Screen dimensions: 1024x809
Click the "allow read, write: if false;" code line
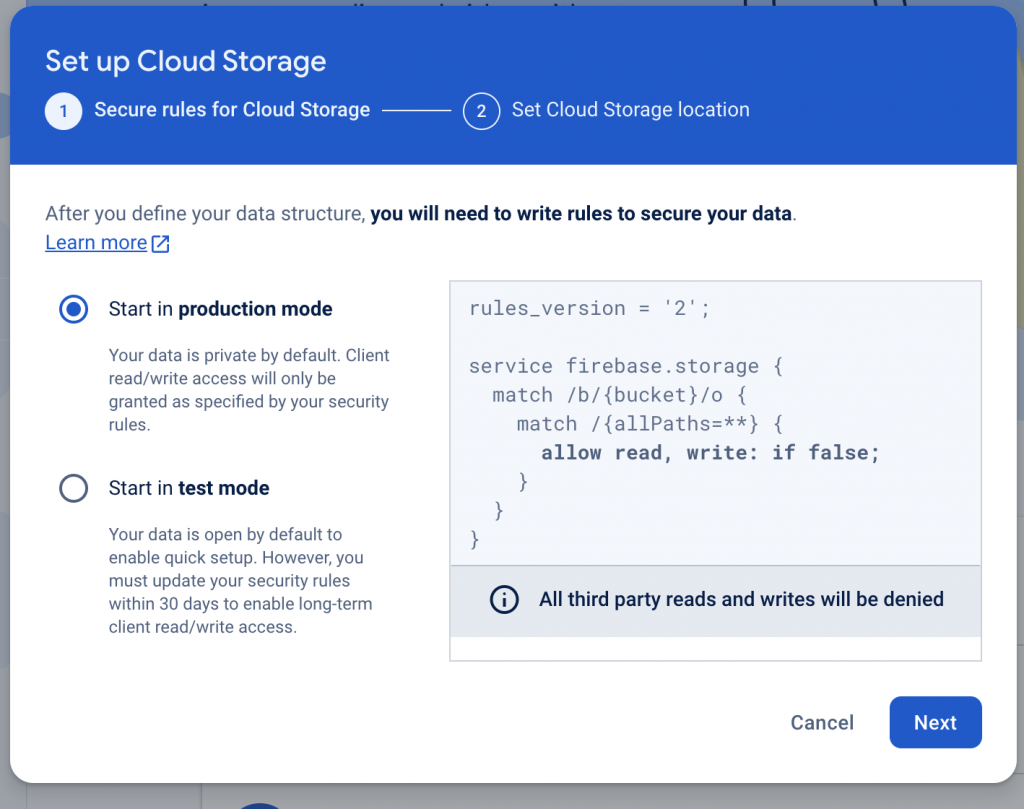tap(710, 453)
